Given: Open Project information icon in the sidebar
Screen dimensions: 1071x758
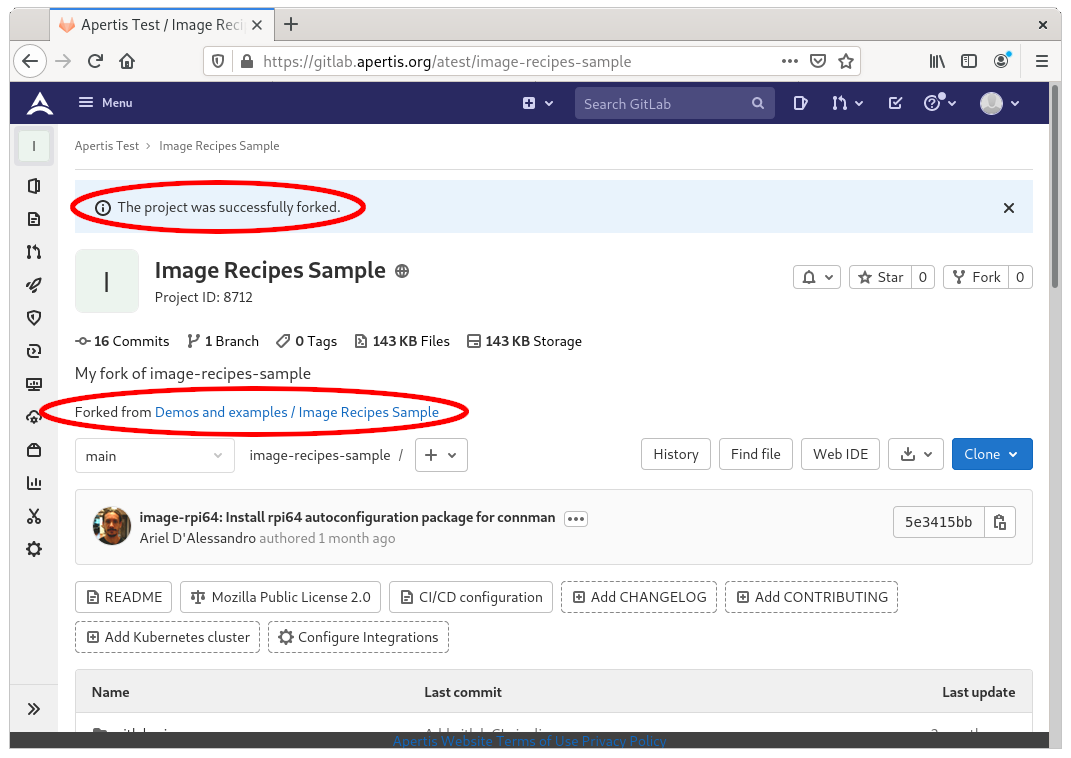Looking at the screenshot, I should tap(33, 186).
